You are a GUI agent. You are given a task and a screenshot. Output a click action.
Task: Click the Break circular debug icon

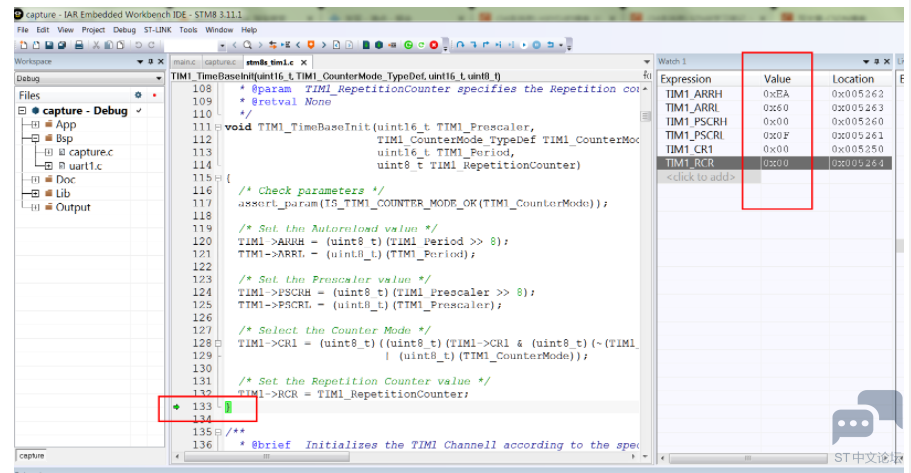click(x=537, y=45)
